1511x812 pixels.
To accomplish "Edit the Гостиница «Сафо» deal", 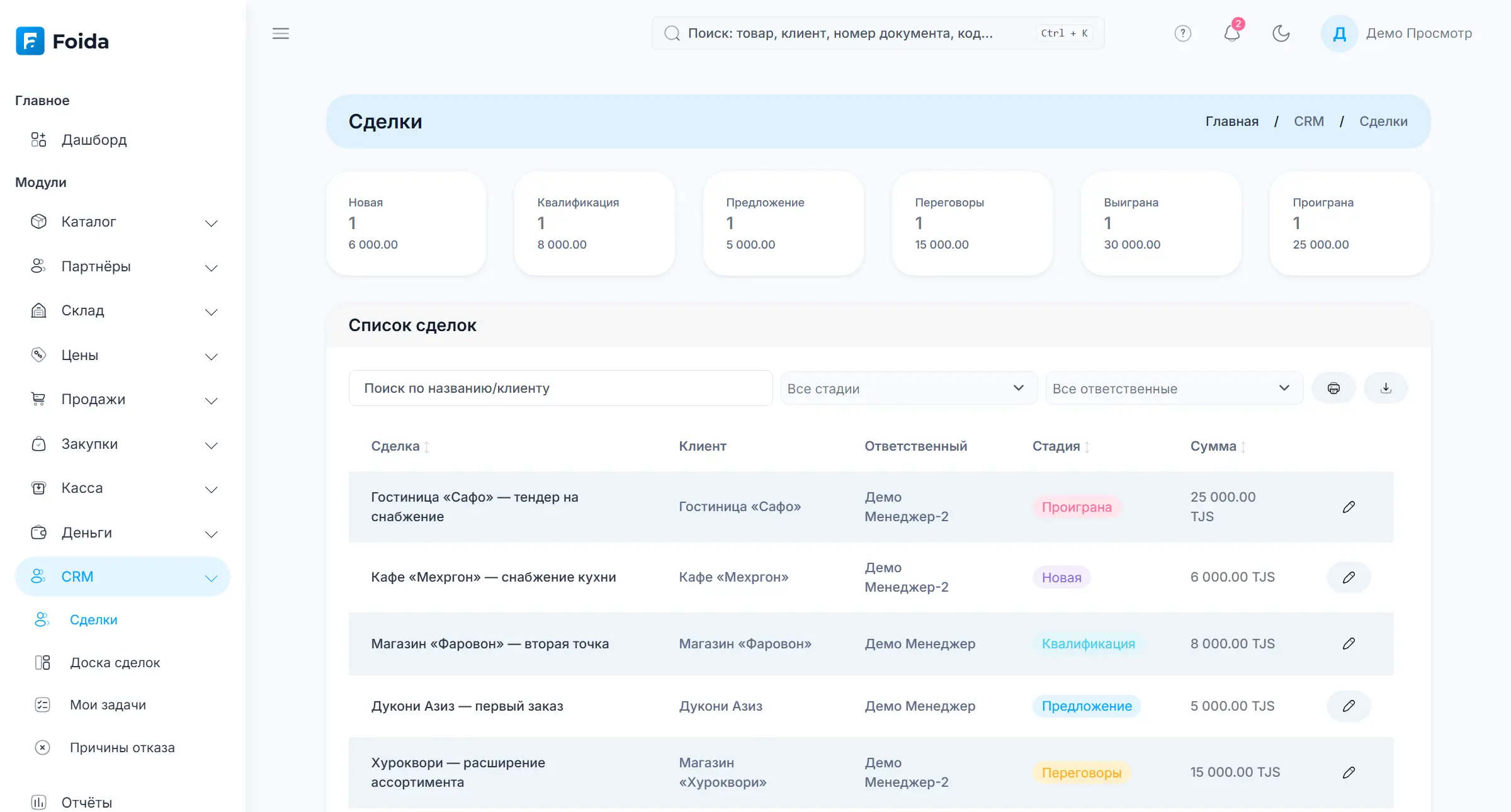I will pos(1349,507).
